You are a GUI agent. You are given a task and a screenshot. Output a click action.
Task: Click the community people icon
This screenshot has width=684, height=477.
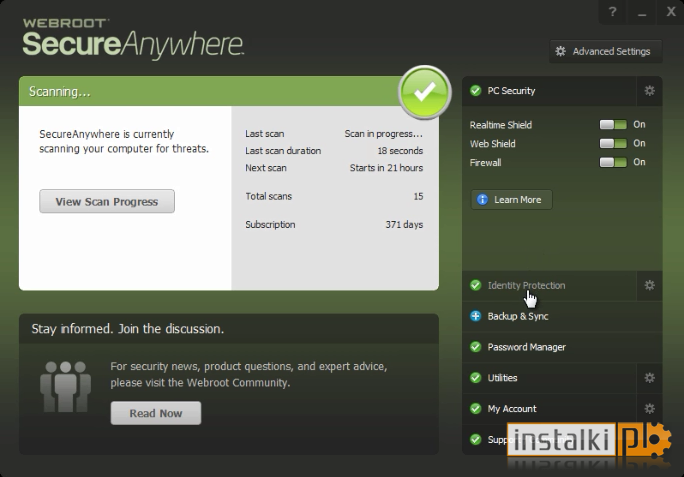point(65,387)
